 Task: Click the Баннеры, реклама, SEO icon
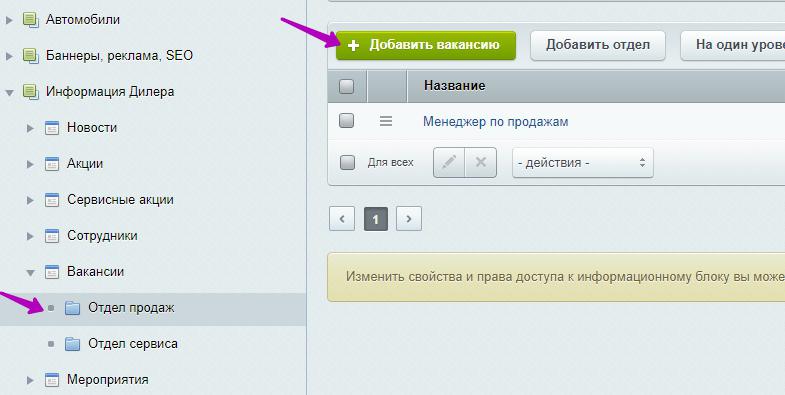click(31, 56)
